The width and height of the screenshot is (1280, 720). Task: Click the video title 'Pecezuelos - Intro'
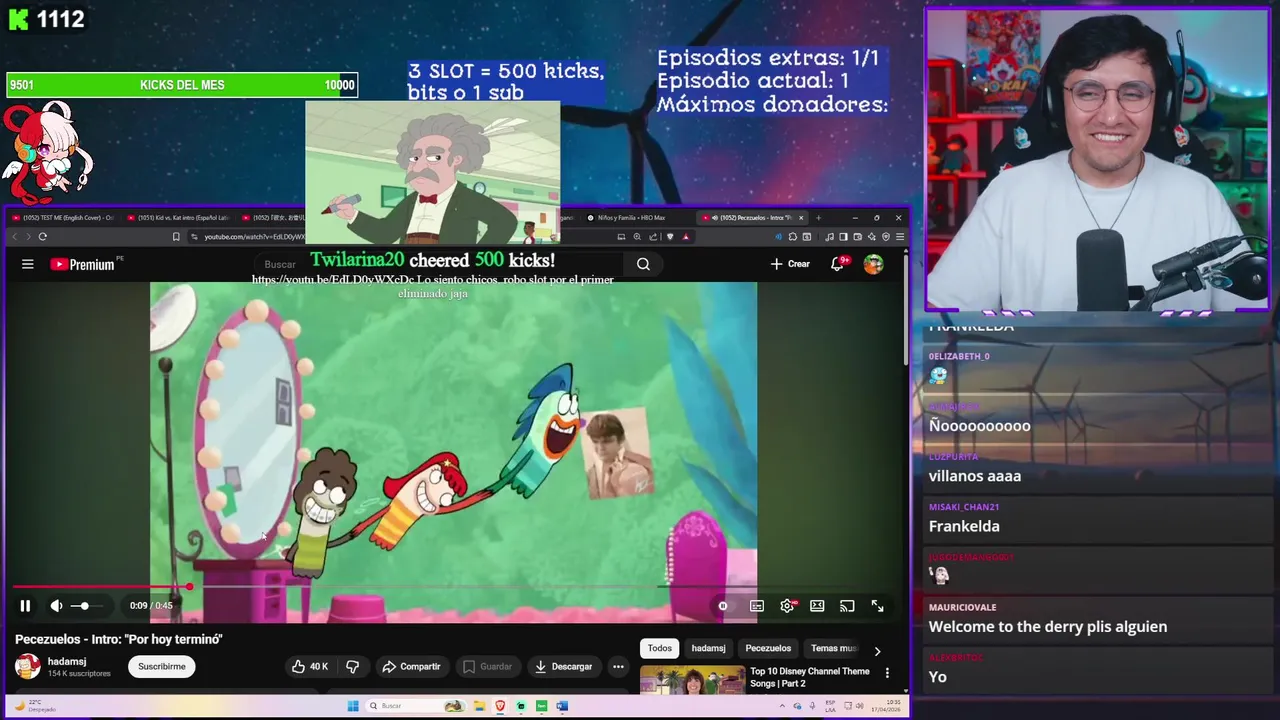tap(119, 639)
